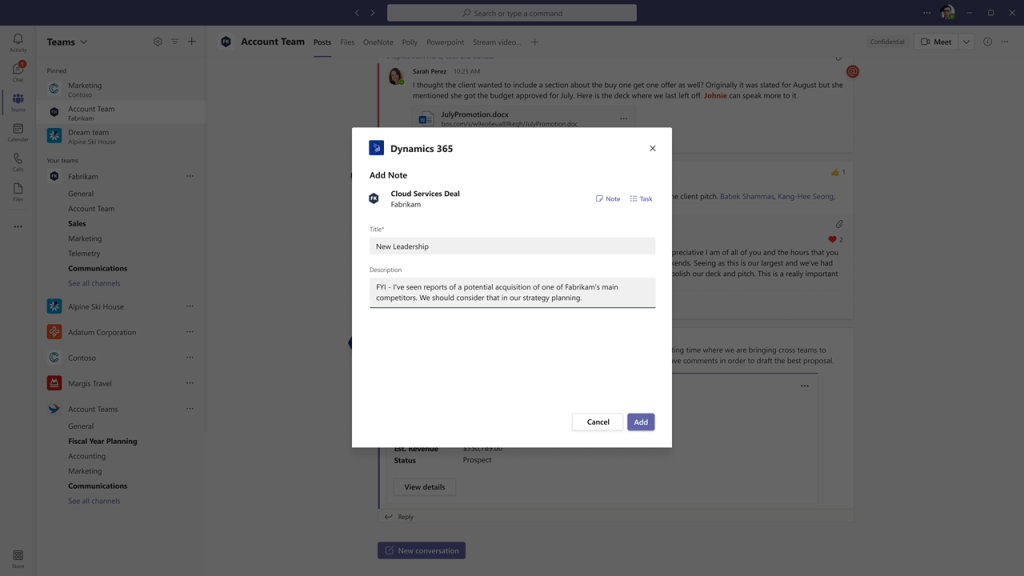This screenshot has width=1024, height=576.
Task: Click the Teams settings gear icon
Action: click(157, 42)
